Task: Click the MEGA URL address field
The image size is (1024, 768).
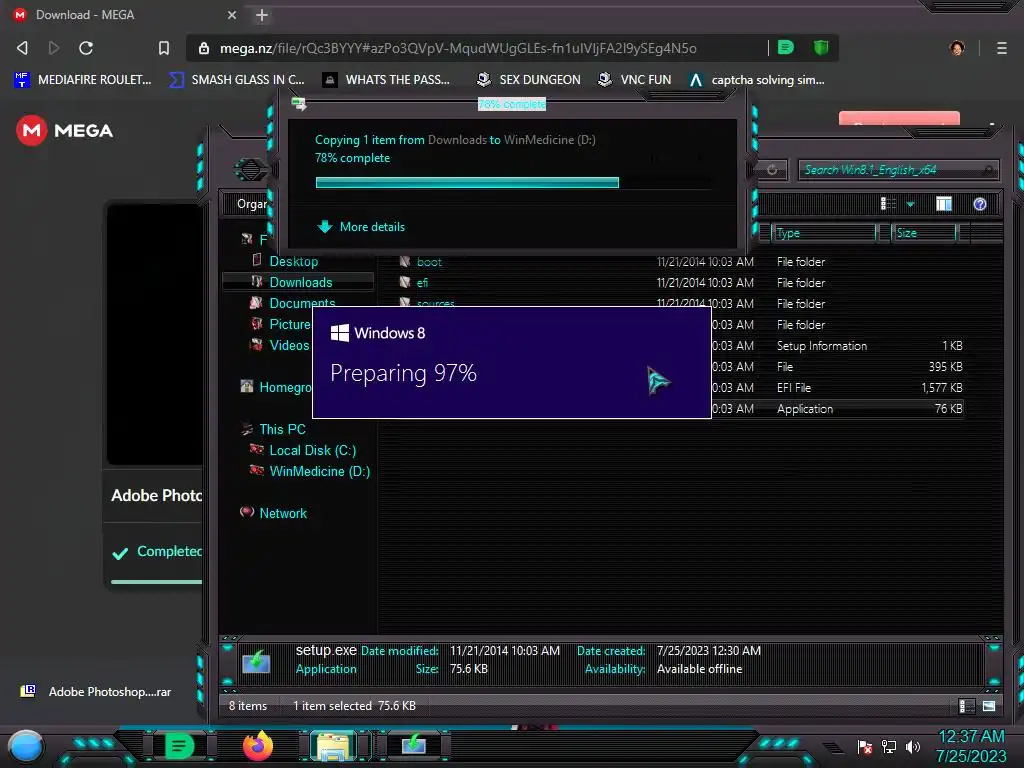Action: pyautogui.click(x=458, y=48)
